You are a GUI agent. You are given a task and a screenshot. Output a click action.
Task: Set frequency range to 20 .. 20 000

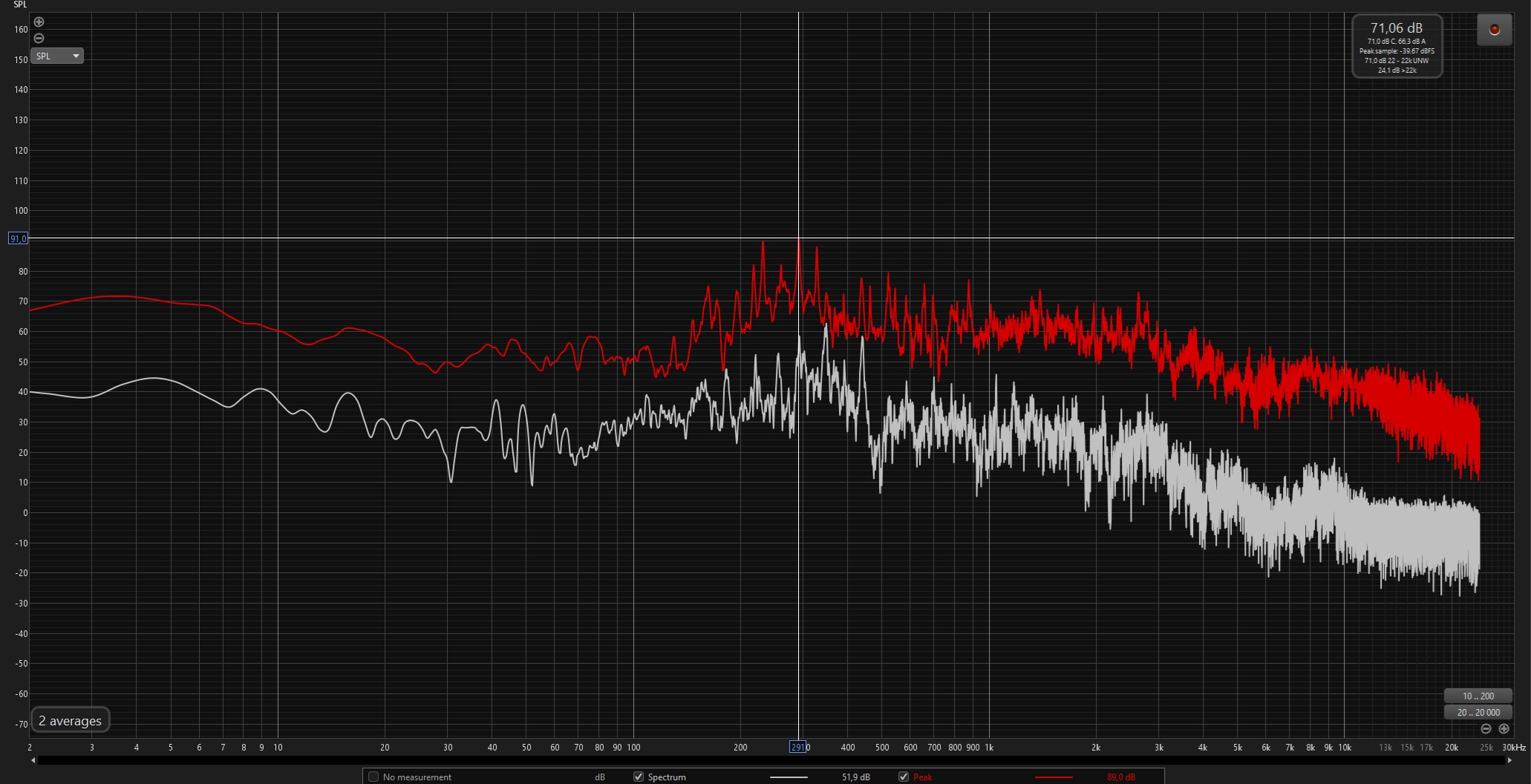point(1478,713)
